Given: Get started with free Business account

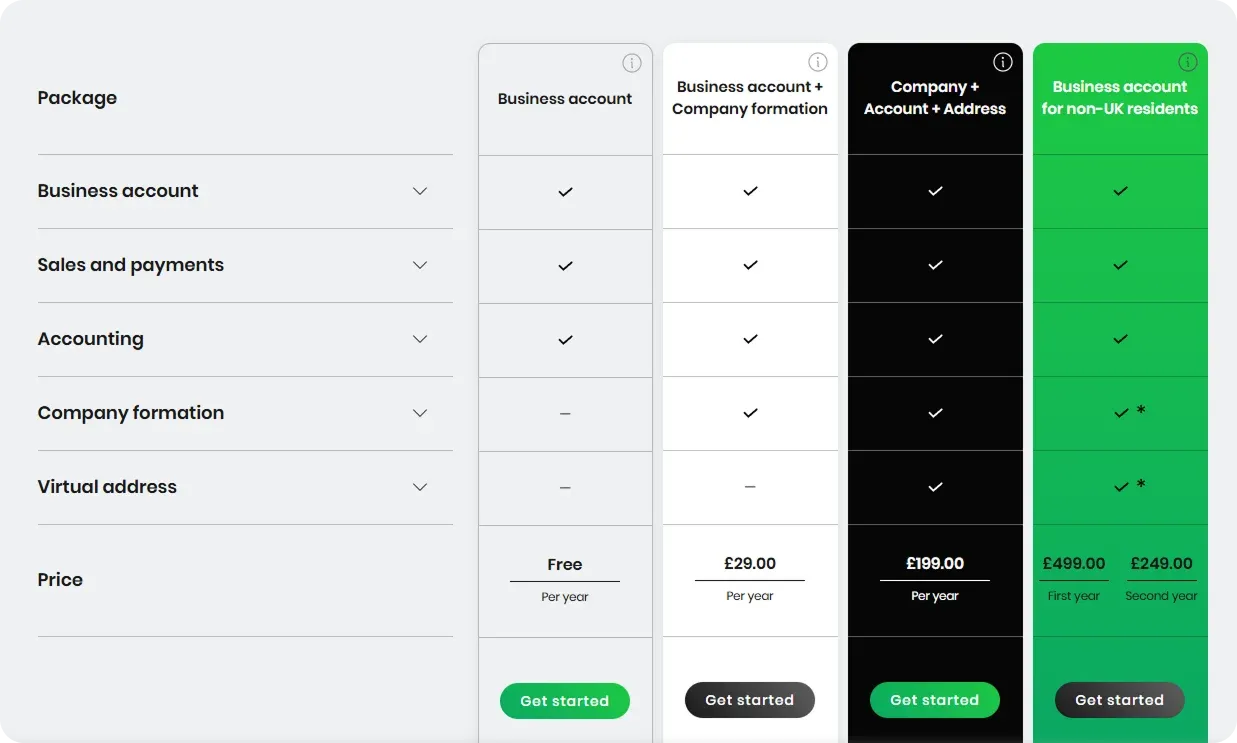Looking at the screenshot, I should tap(565, 701).
